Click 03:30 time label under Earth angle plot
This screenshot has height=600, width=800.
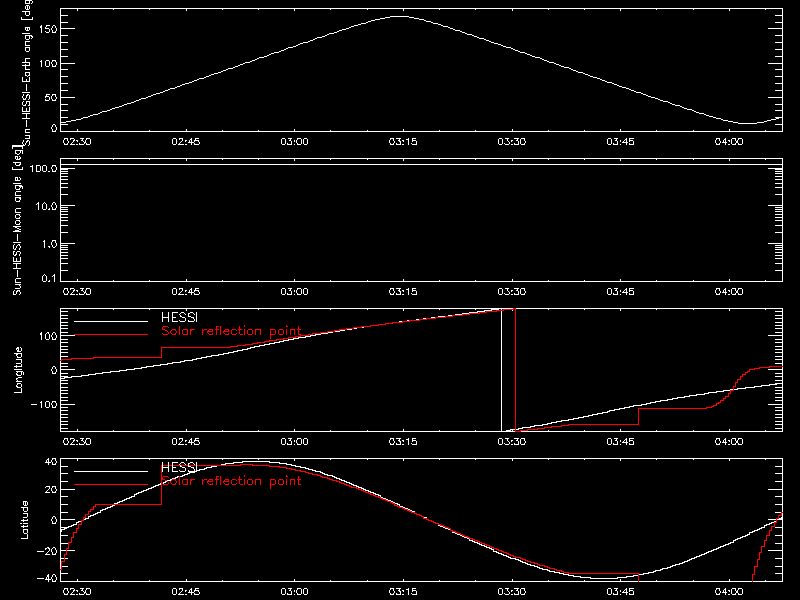512,142
